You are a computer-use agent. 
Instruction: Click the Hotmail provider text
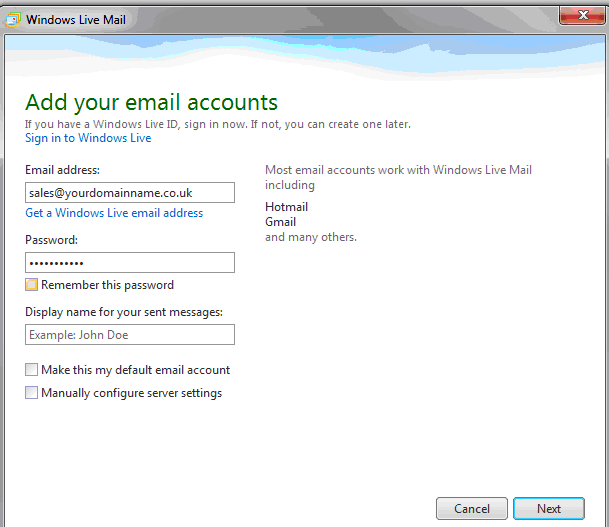click(286, 207)
